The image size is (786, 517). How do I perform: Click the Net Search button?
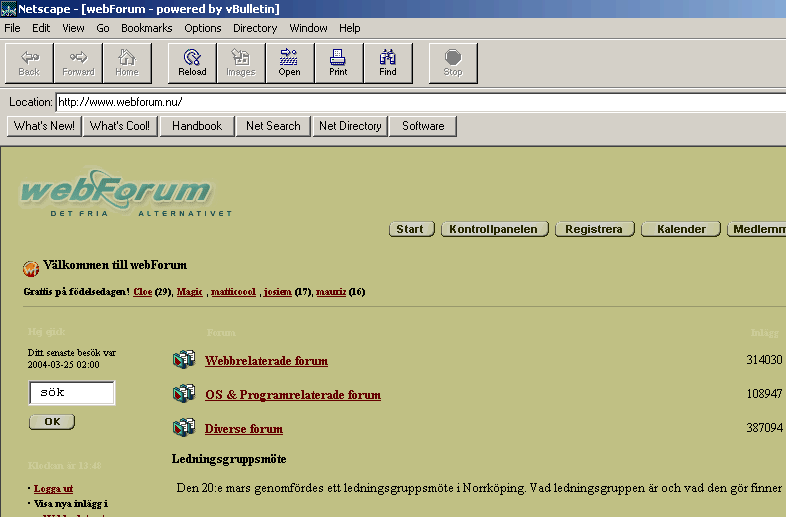tap(273, 126)
